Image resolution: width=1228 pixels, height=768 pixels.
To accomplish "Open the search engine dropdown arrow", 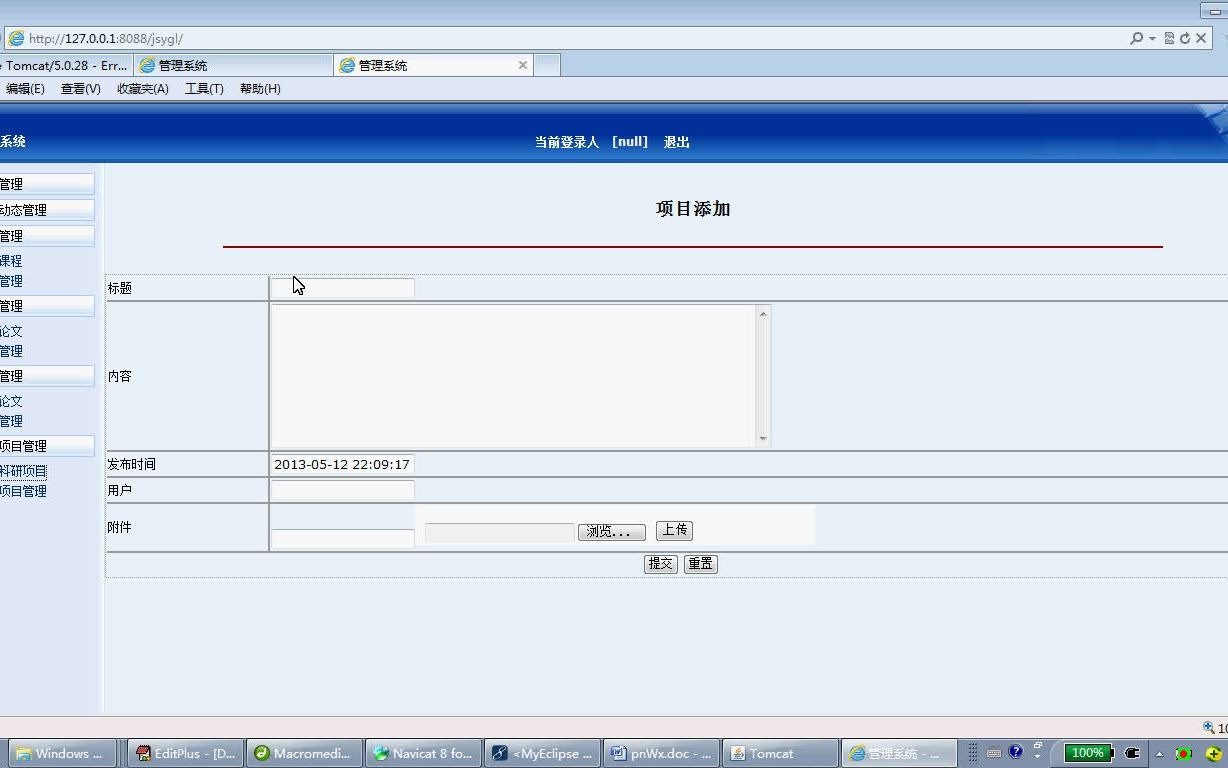I will coord(1153,38).
